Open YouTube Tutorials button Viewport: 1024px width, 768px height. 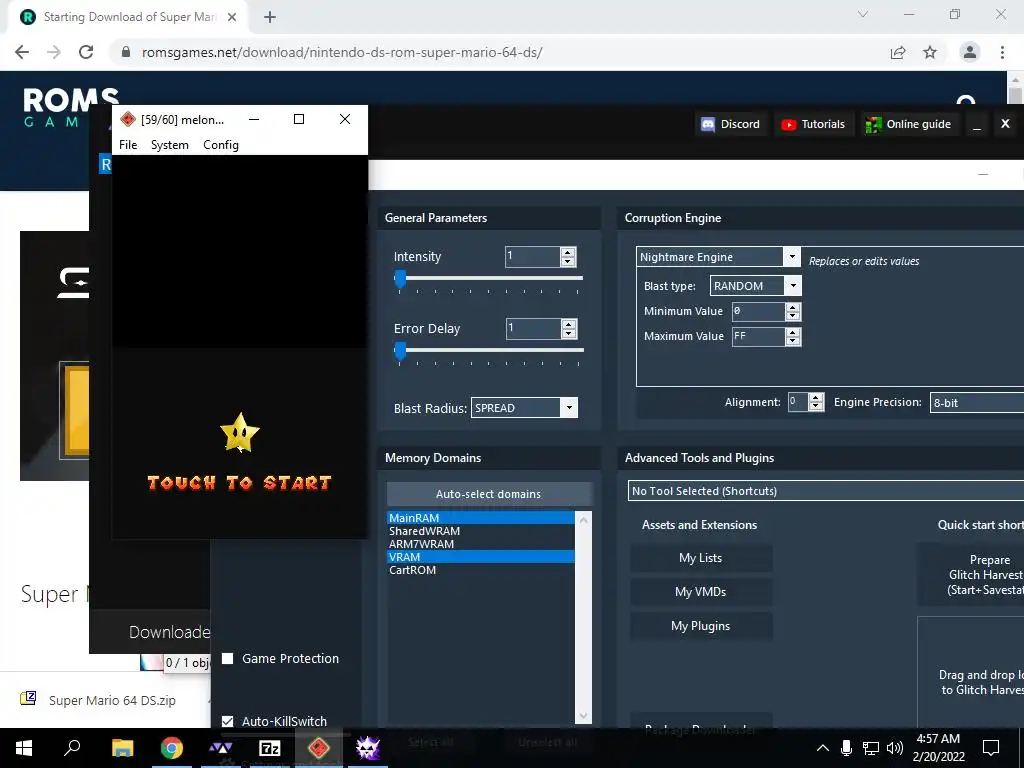click(x=814, y=124)
